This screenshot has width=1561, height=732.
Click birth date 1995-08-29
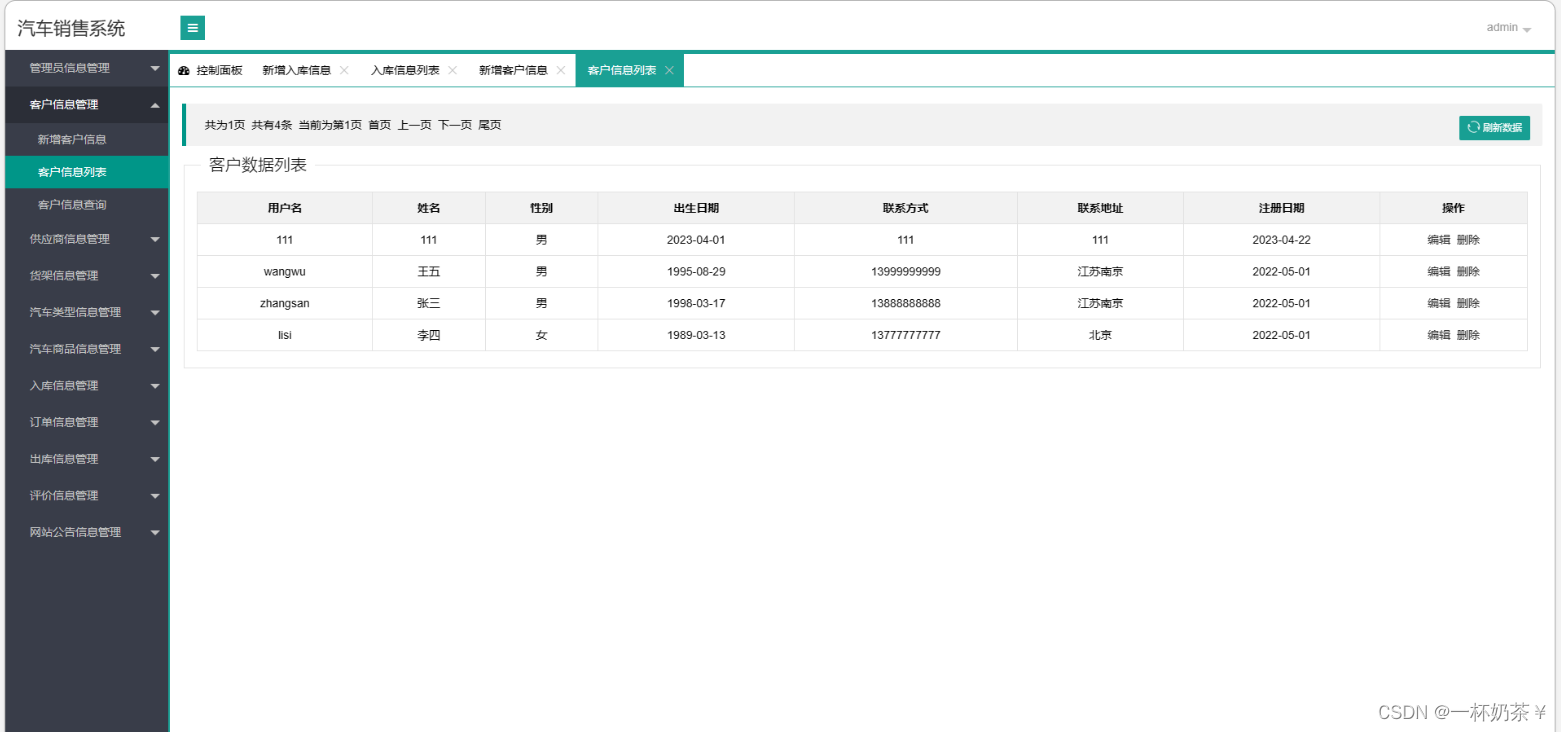[x=696, y=271]
